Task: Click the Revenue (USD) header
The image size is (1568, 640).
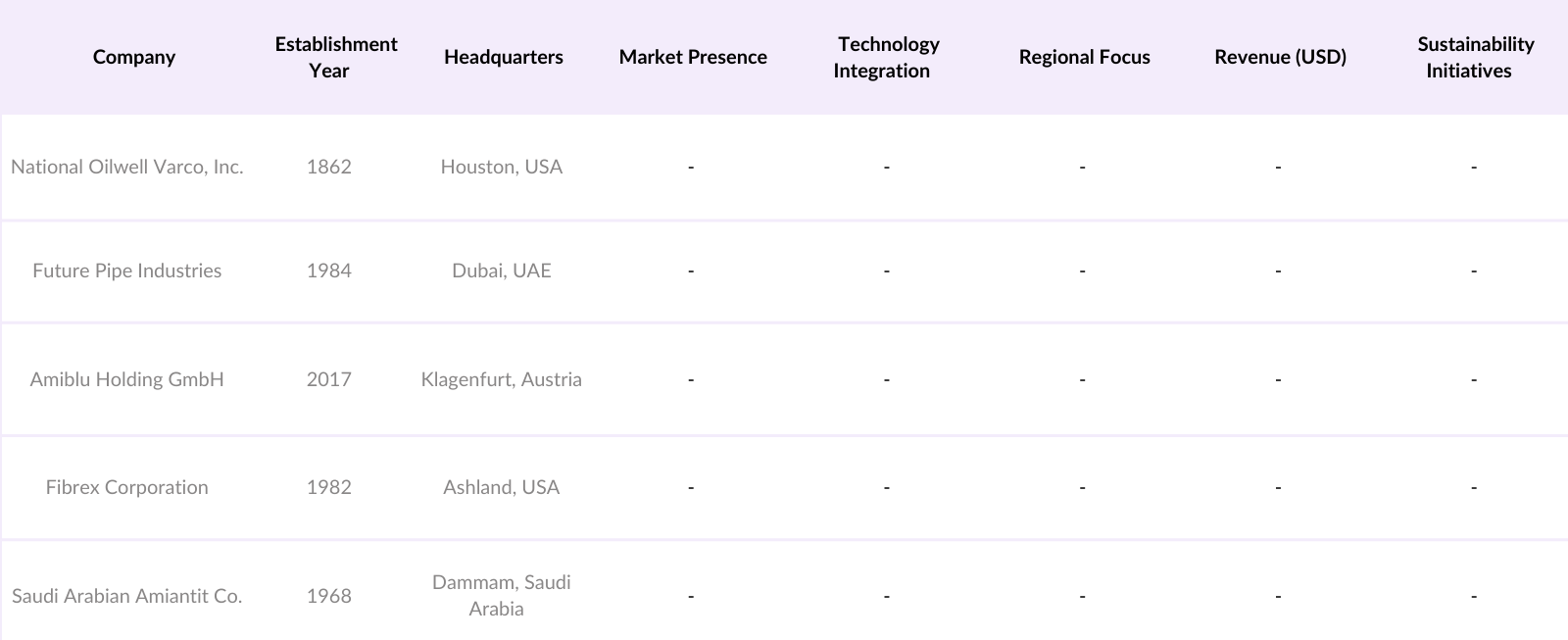Action: 1280,57
